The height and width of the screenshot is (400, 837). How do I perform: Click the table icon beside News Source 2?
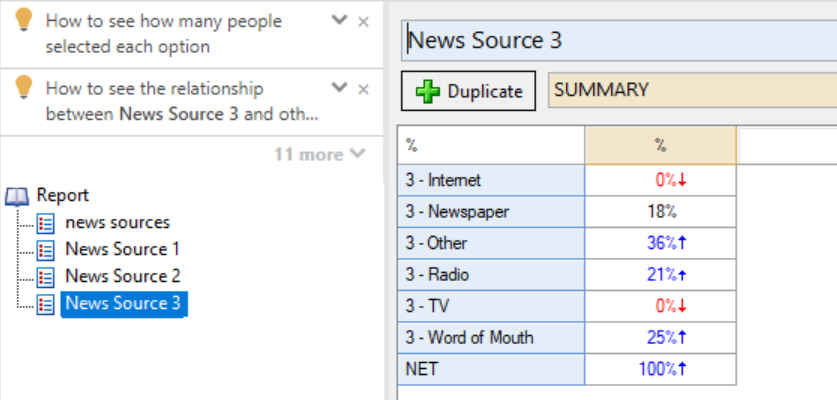click(x=46, y=276)
